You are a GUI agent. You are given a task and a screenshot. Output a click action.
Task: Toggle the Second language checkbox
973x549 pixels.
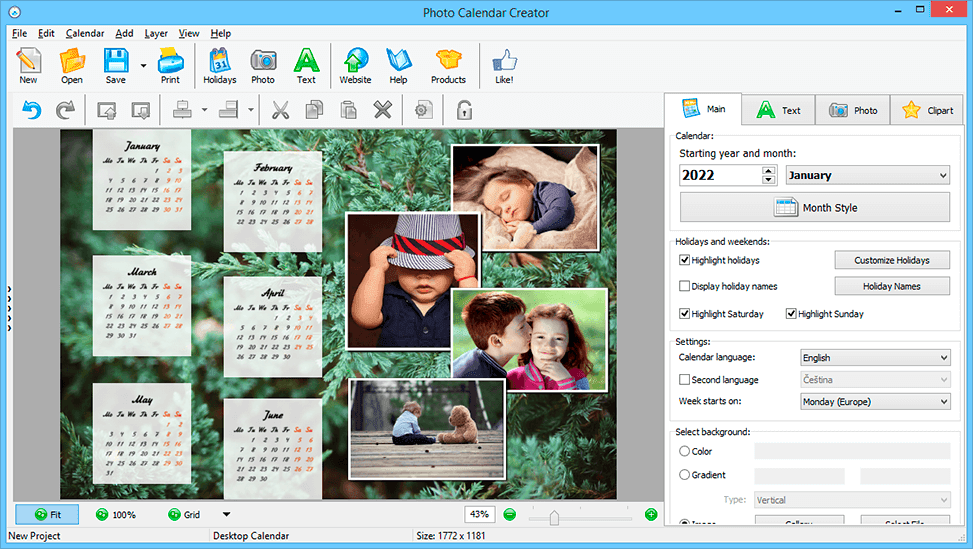pos(685,380)
